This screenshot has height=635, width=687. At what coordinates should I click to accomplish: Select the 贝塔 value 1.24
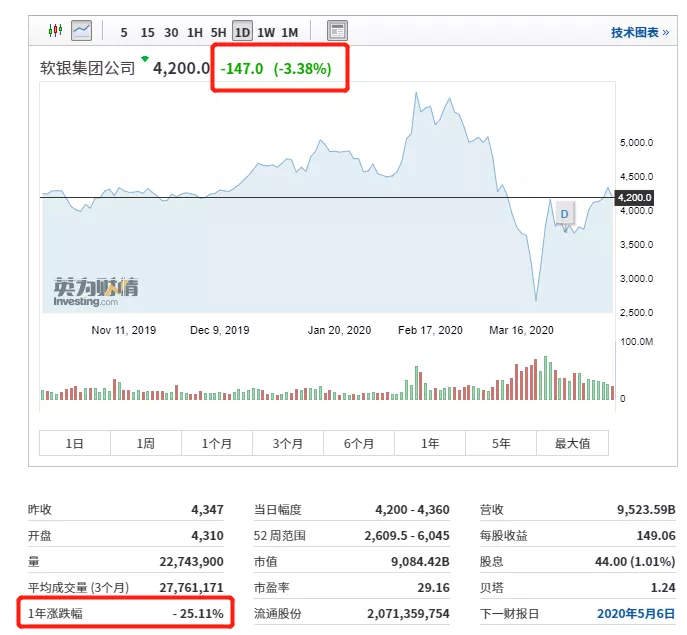[x=663, y=587]
